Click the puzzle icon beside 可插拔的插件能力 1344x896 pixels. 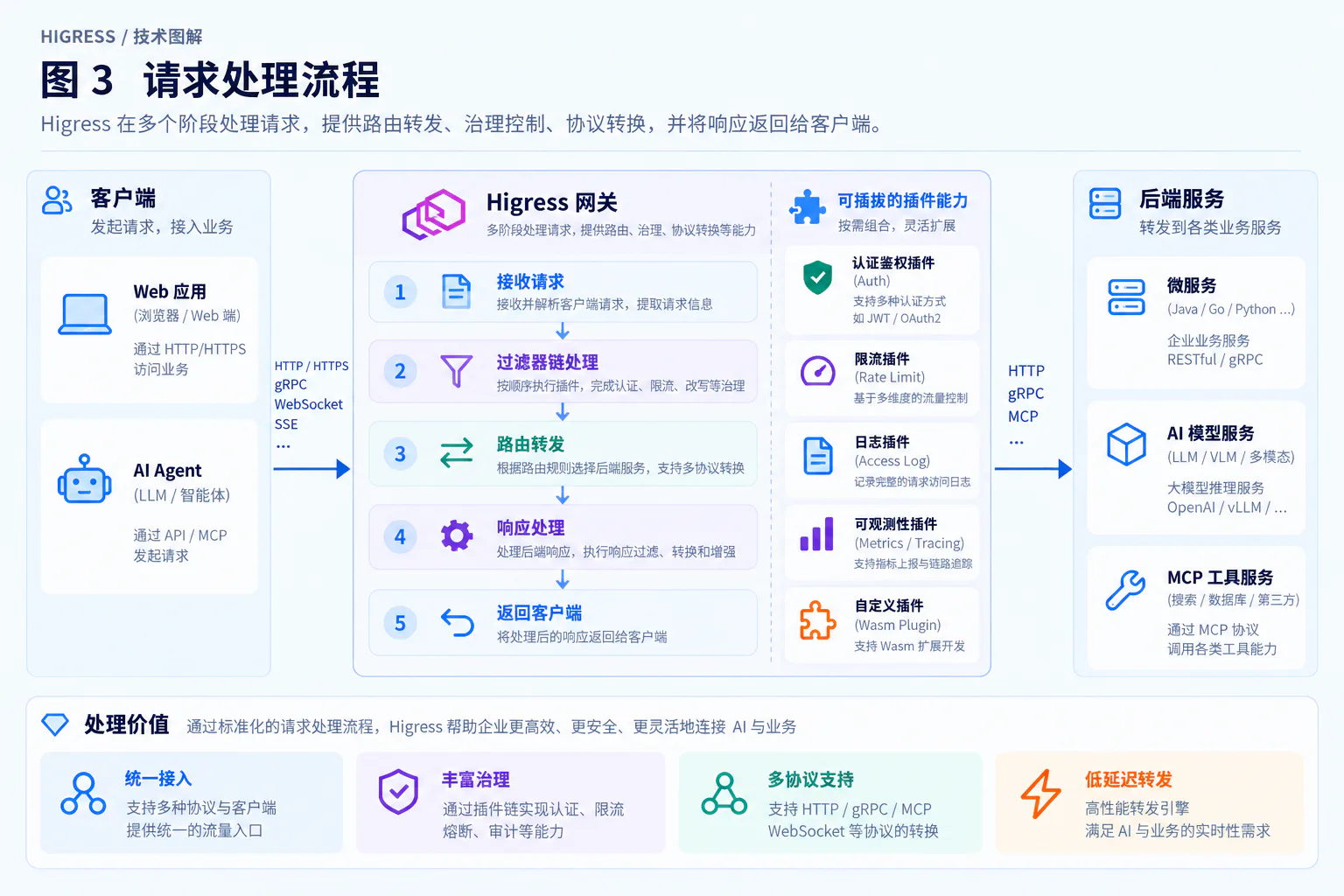tap(807, 207)
